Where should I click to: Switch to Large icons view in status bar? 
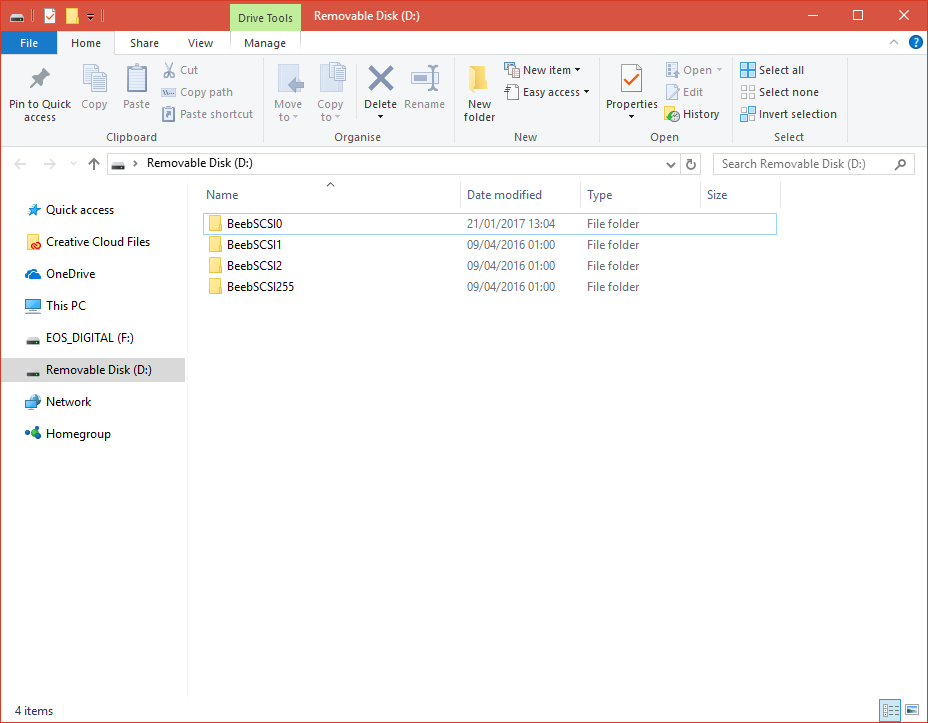pyautogui.click(x=912, y=710)
